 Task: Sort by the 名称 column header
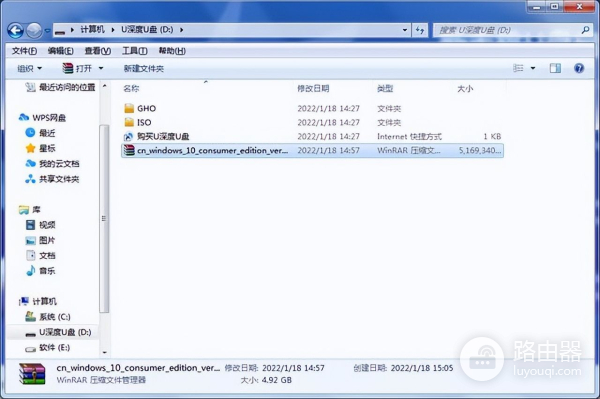131,88
